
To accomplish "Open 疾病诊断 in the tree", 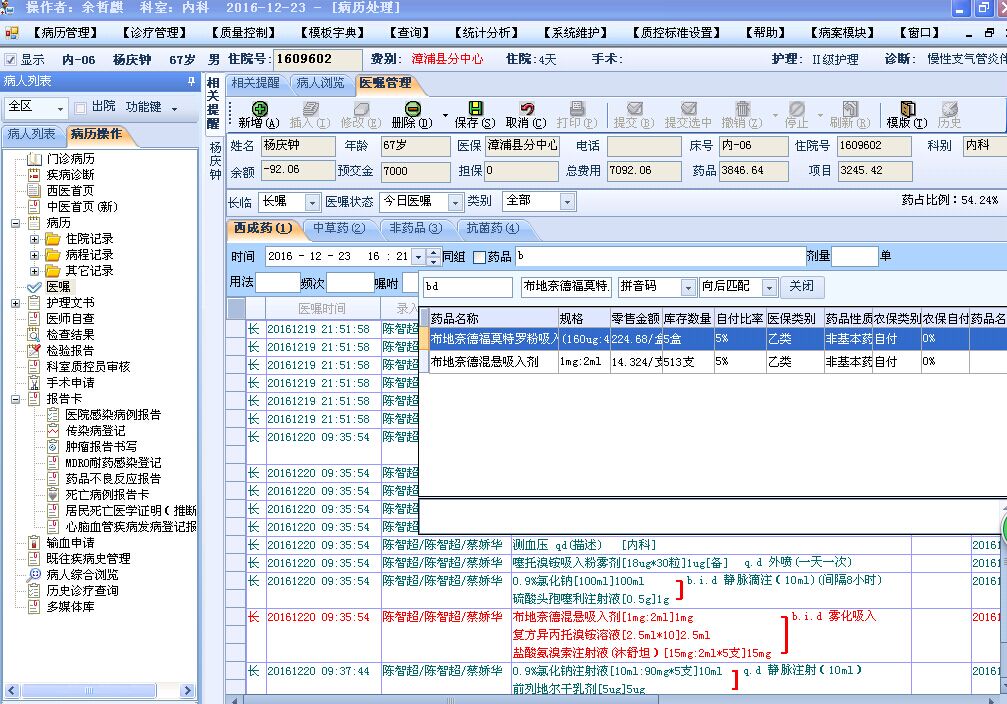I will 71,175.
